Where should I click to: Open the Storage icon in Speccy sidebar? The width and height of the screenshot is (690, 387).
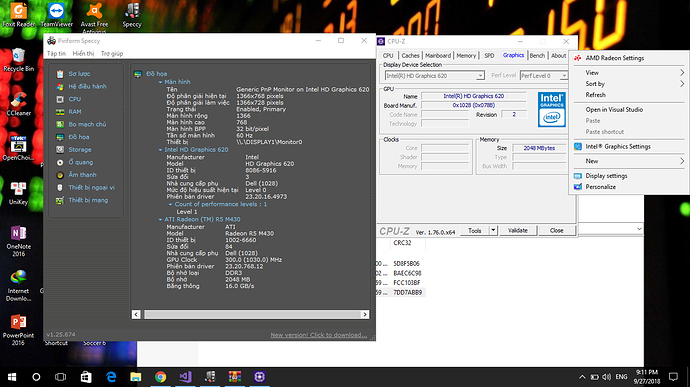(x=60, y=150)
